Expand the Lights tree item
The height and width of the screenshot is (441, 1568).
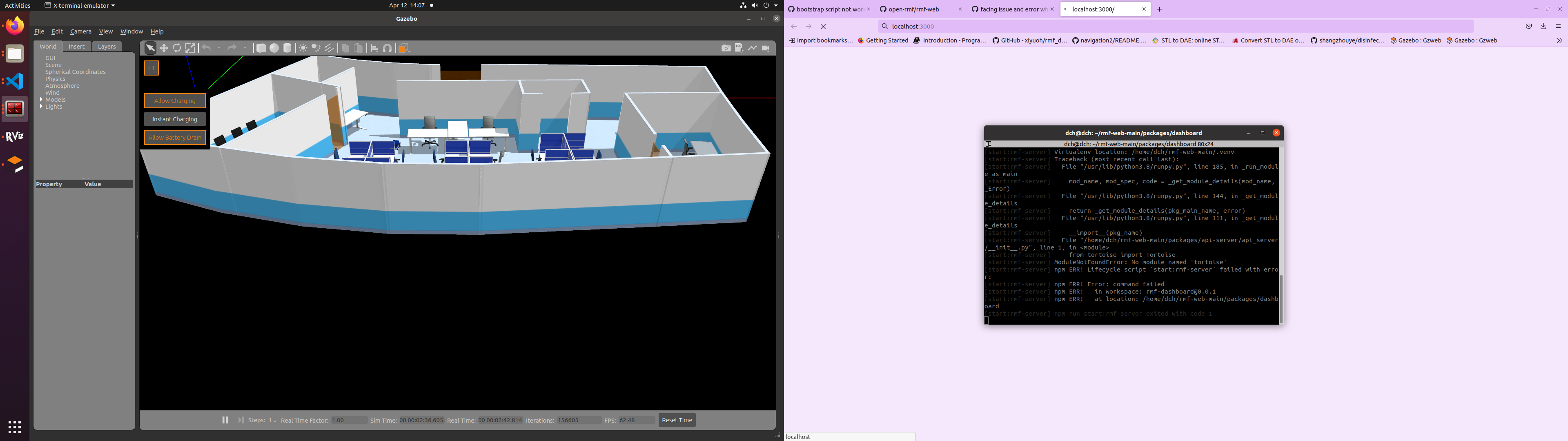point(41,107)
